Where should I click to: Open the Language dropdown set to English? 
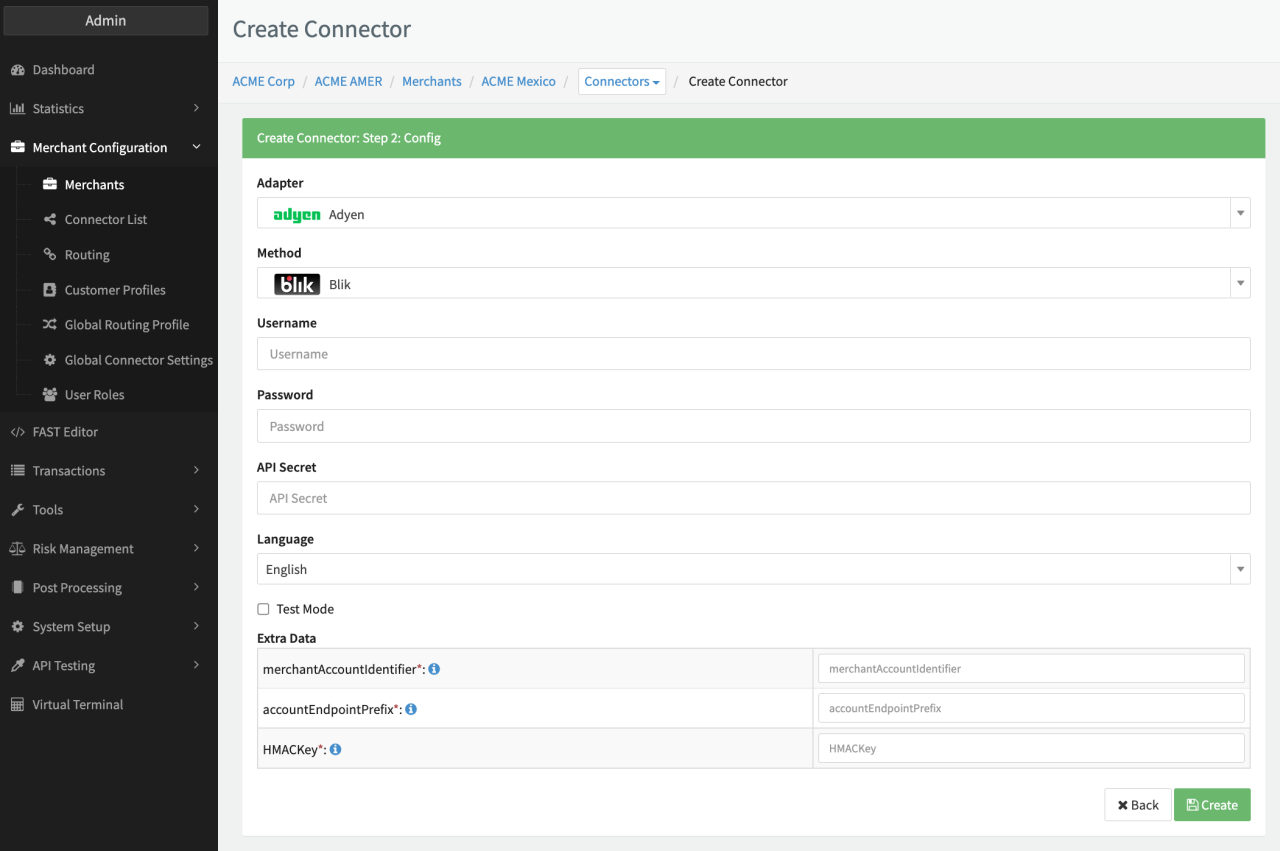click(x=753, y=569)
